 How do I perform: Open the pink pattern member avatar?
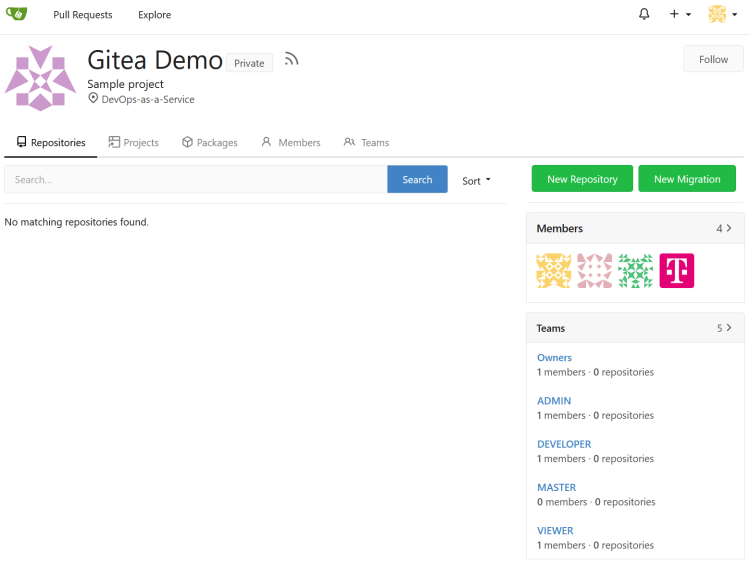click(x=595, y=270)
